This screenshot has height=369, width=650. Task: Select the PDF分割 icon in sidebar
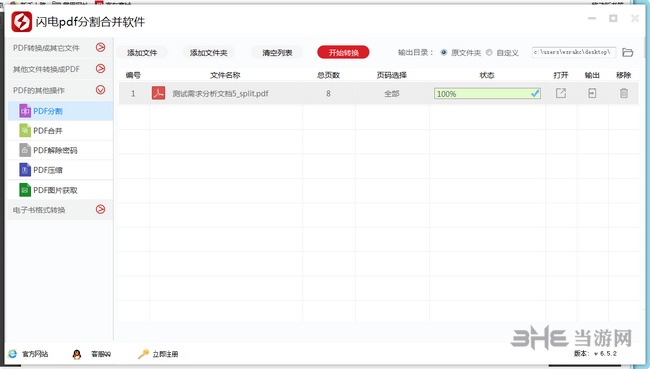pos(25,111)
